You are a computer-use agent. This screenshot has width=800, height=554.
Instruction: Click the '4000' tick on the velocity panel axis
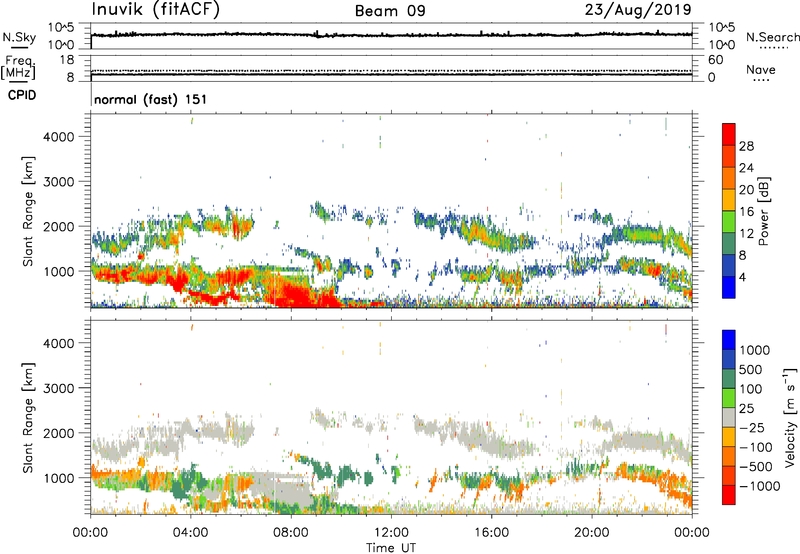(x=58, y=343)
